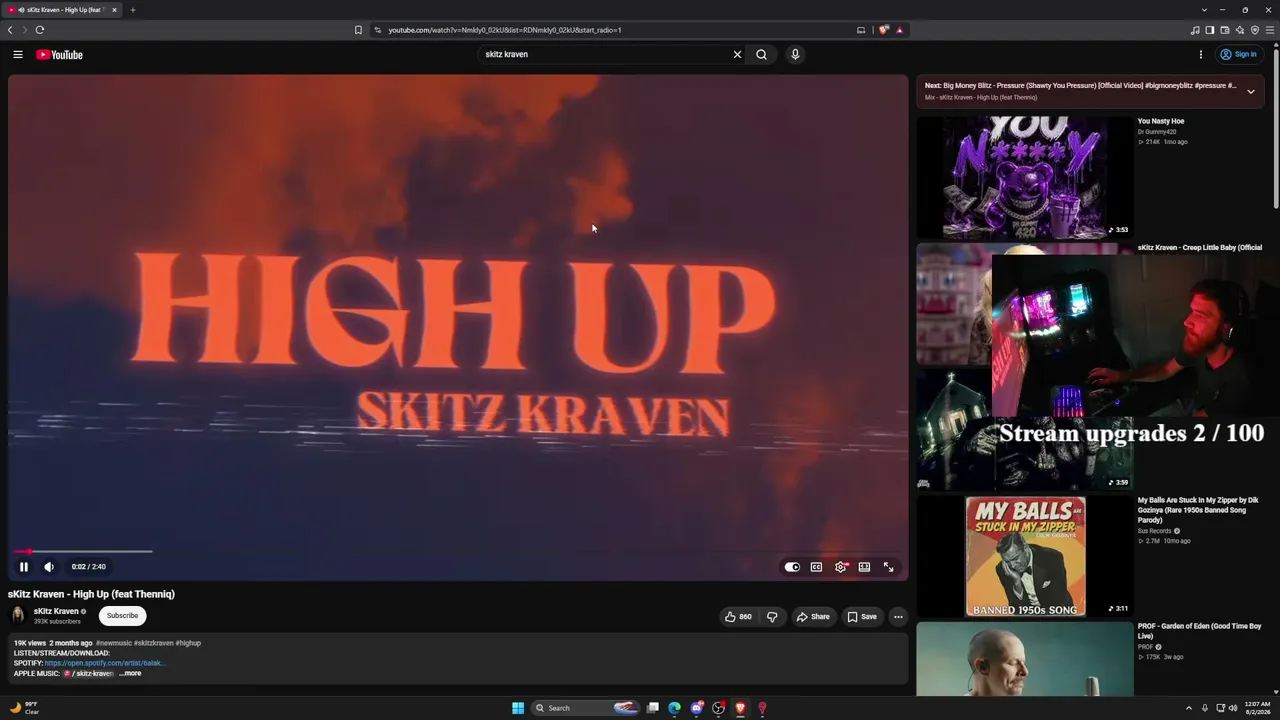
Task: Go to the YouTube home logo
Action: 60,55
